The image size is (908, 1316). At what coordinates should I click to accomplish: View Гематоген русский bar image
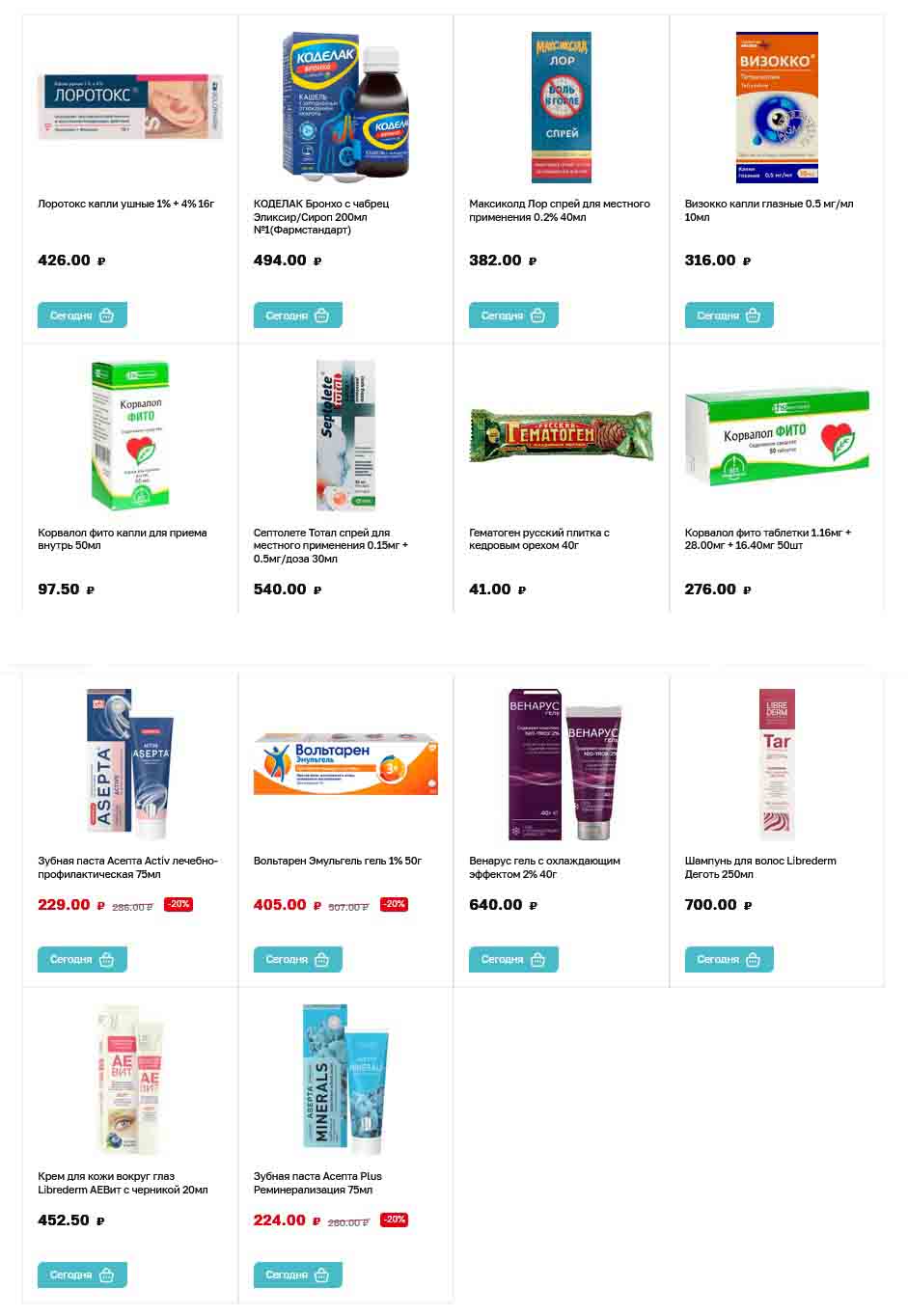(x=562, y=435)
